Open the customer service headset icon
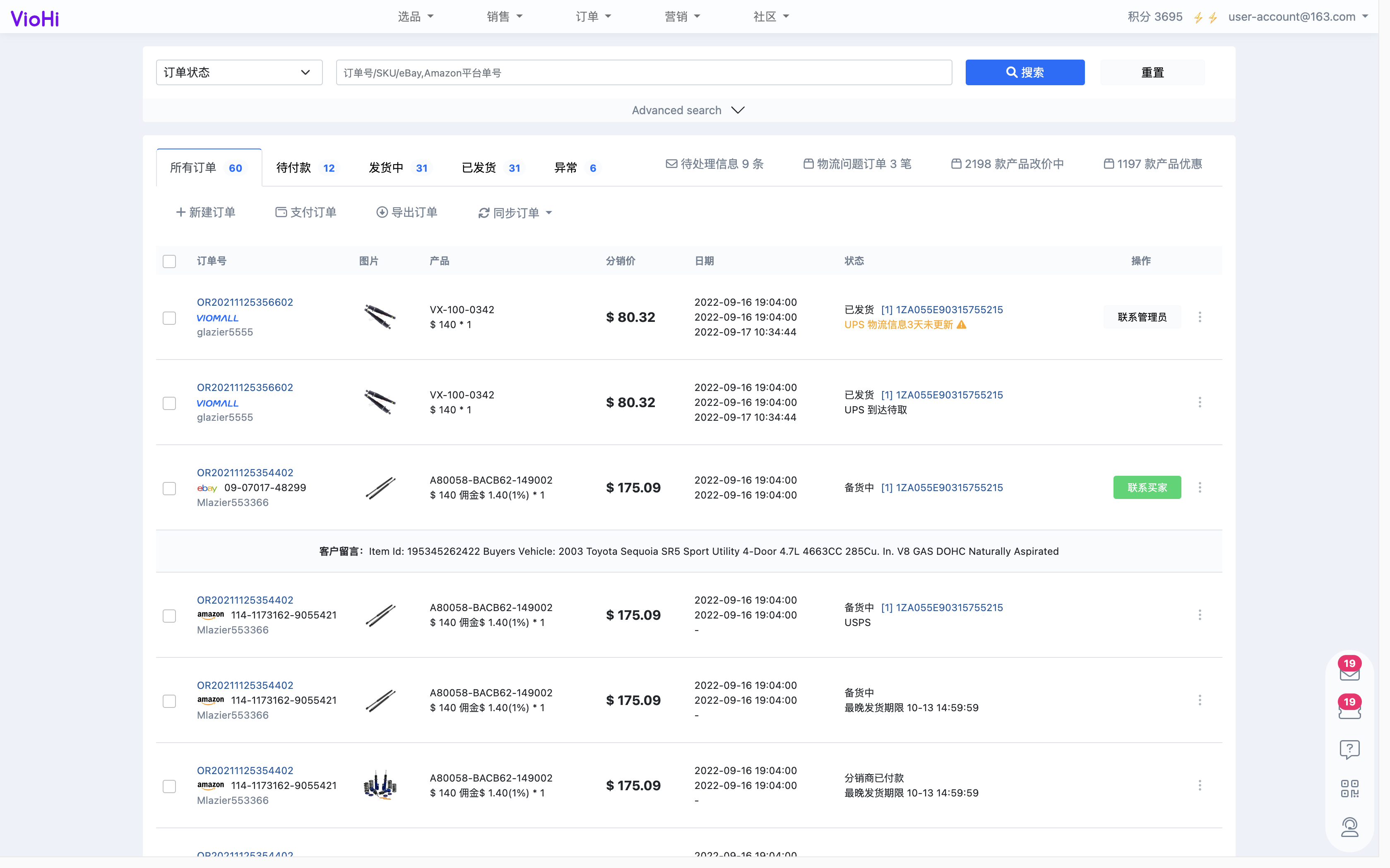 [x=1349, y=827]
